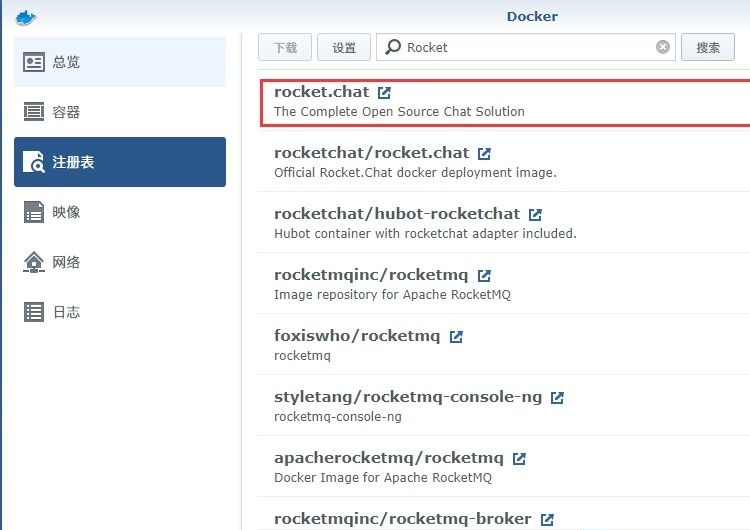Click the 'rocketmq' description under foxiswho/rocketmq
750x530 pixels.
coord(302,356)
